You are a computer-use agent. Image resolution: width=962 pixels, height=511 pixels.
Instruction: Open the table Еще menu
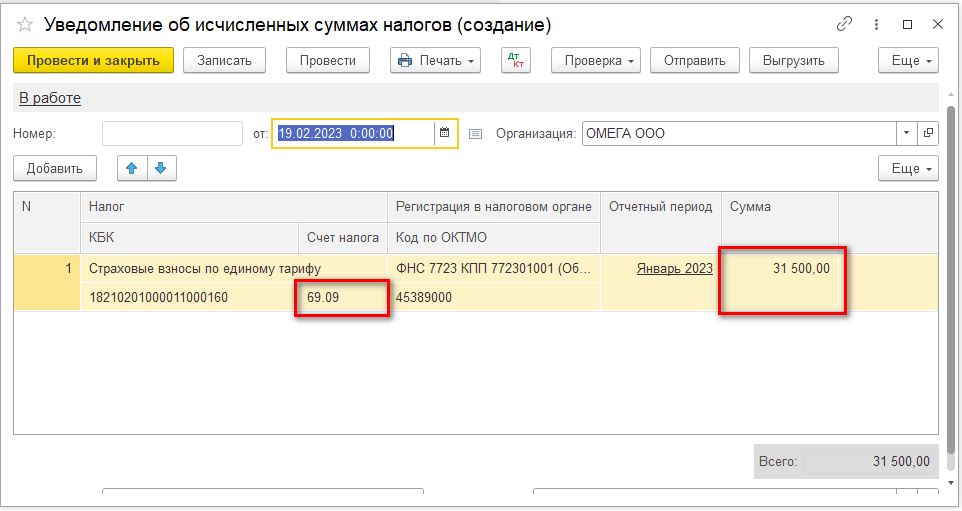(x=908, y=168)
